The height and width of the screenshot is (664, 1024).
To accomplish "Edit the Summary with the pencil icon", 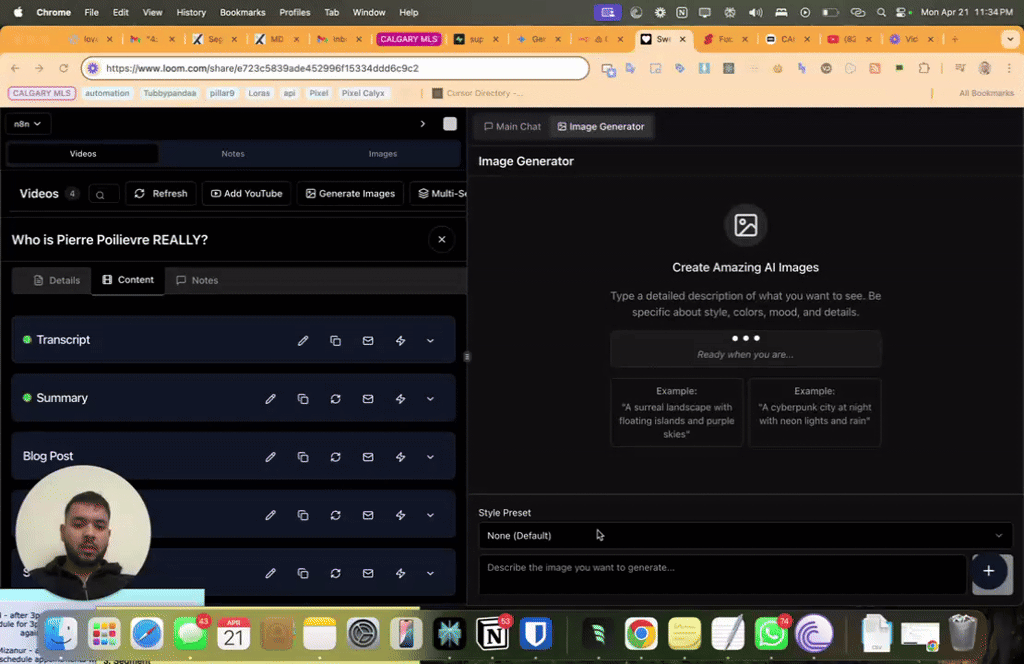I will pos(270,399).
